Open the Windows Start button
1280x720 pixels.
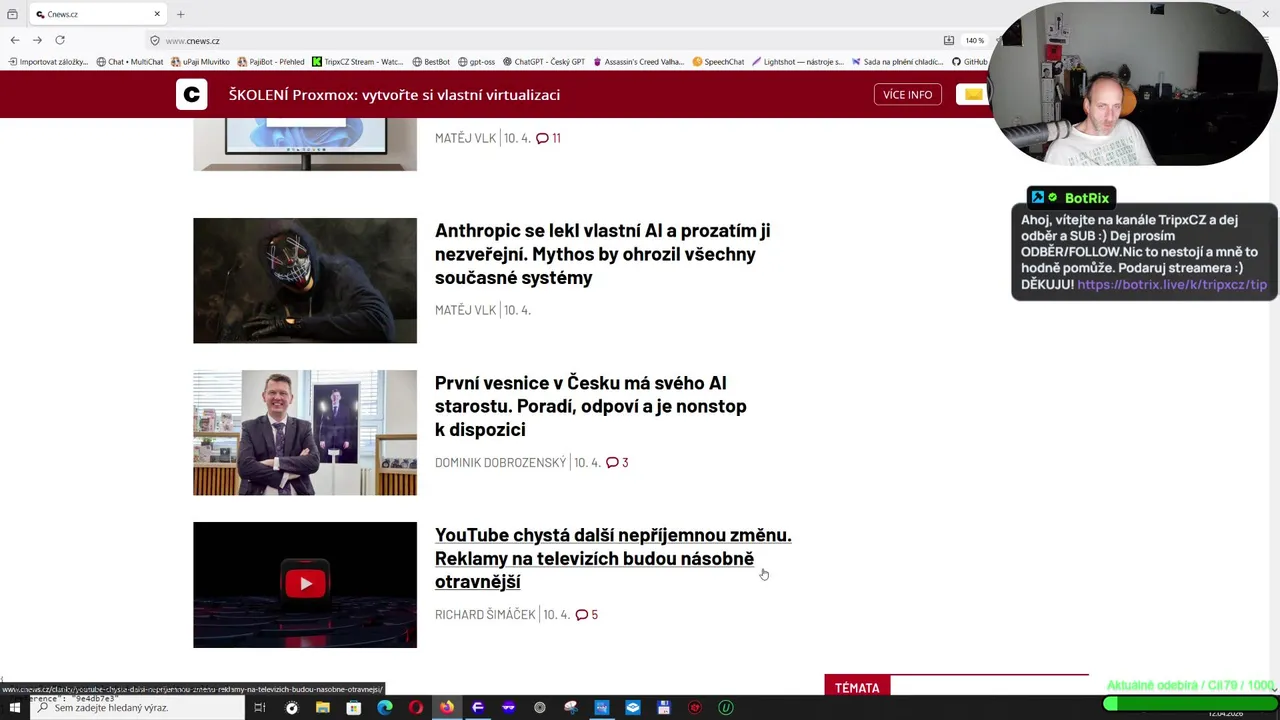click(x=15, y=708)
